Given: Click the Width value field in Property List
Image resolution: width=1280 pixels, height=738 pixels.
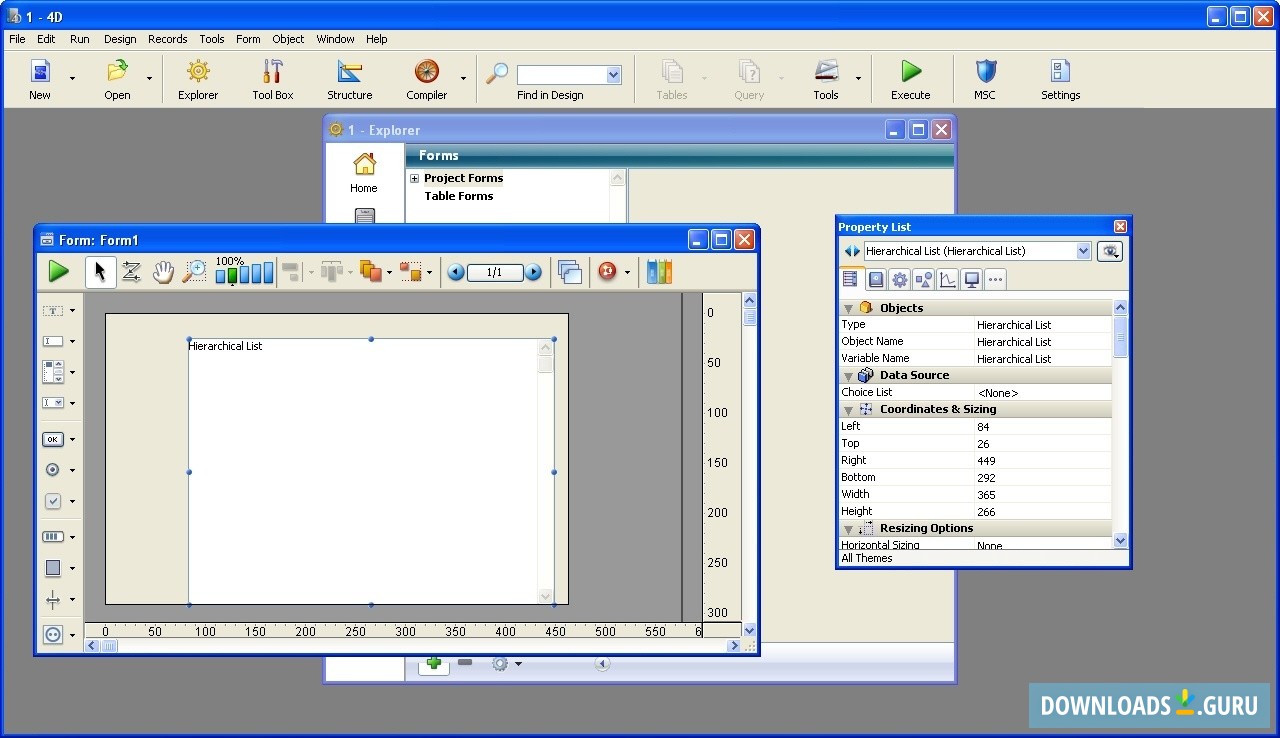Looking at the screenshot, I should [1042, 494].
